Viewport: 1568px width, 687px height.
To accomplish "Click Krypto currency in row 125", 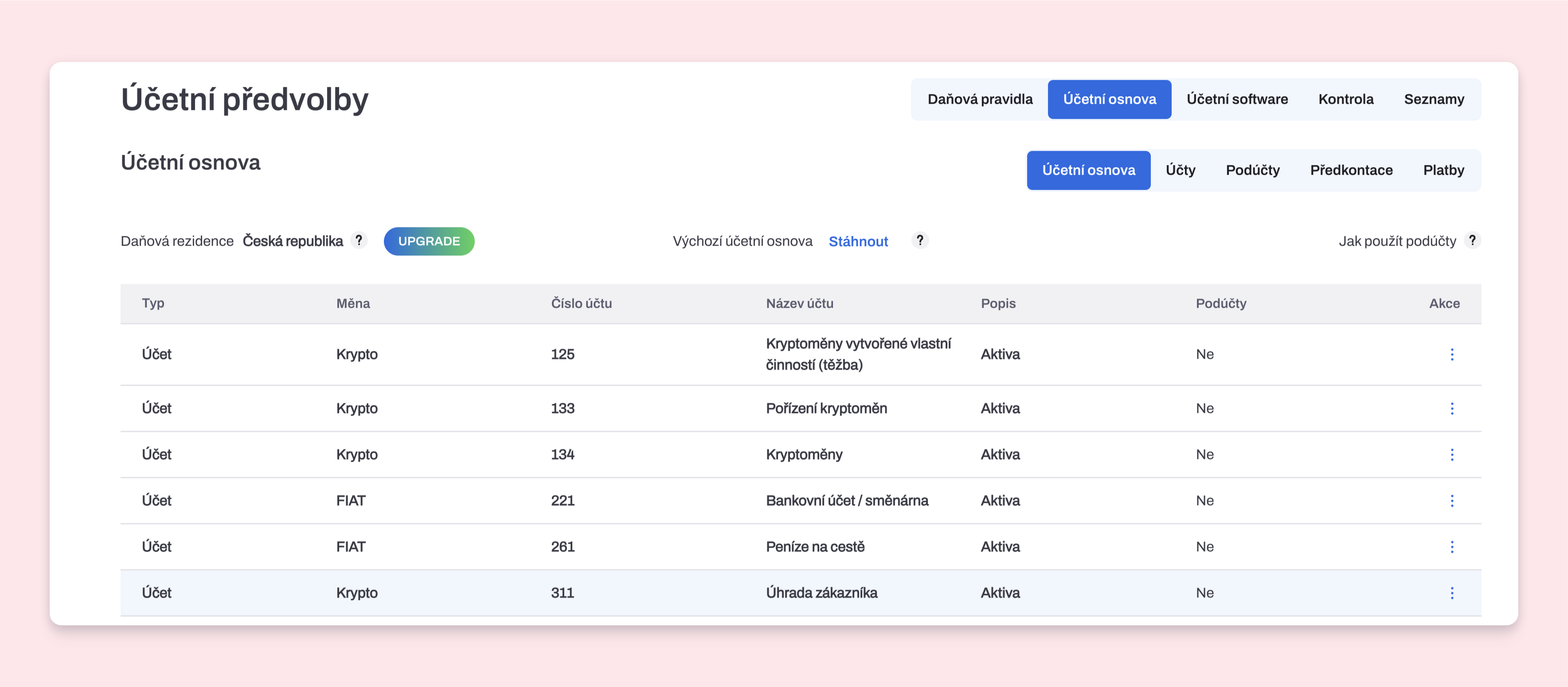I will 357,354.
